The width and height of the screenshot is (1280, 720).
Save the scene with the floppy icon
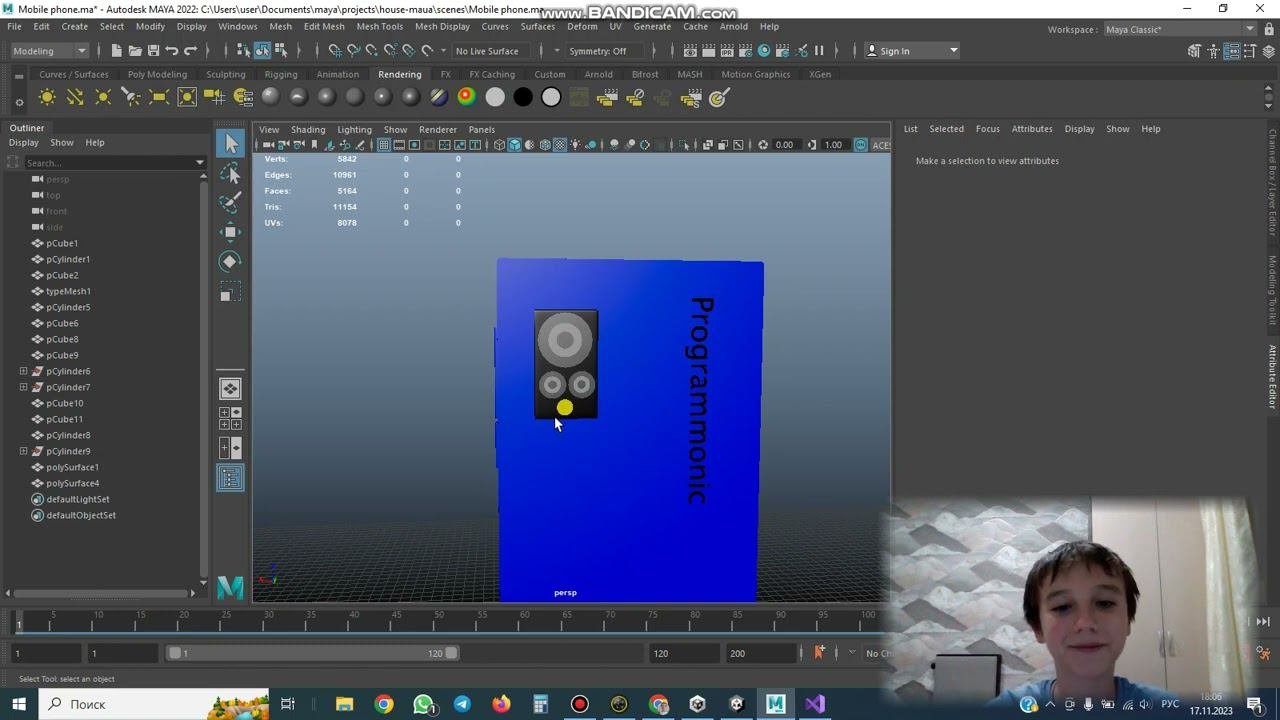coord(153,51)
